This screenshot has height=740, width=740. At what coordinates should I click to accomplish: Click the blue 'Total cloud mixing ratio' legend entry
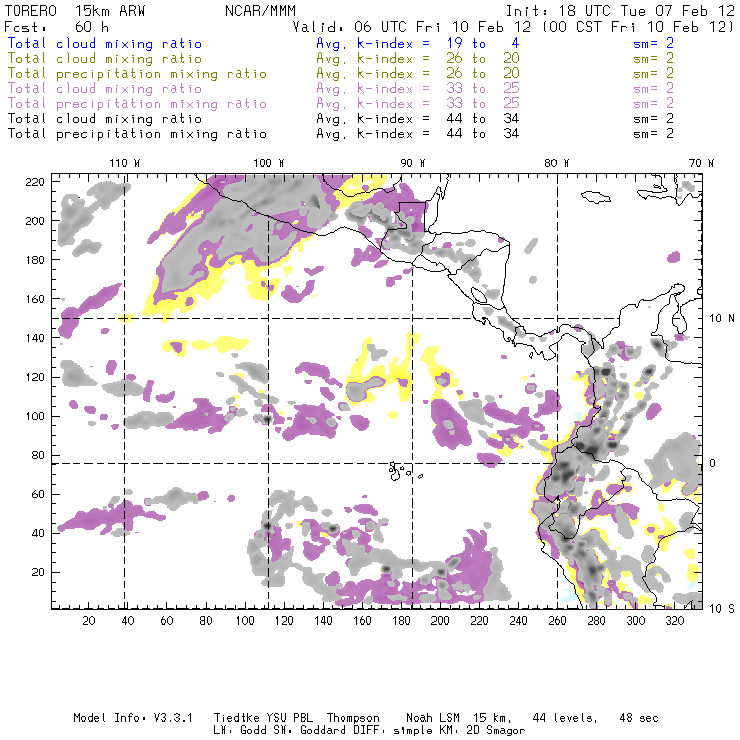(104, 43)
